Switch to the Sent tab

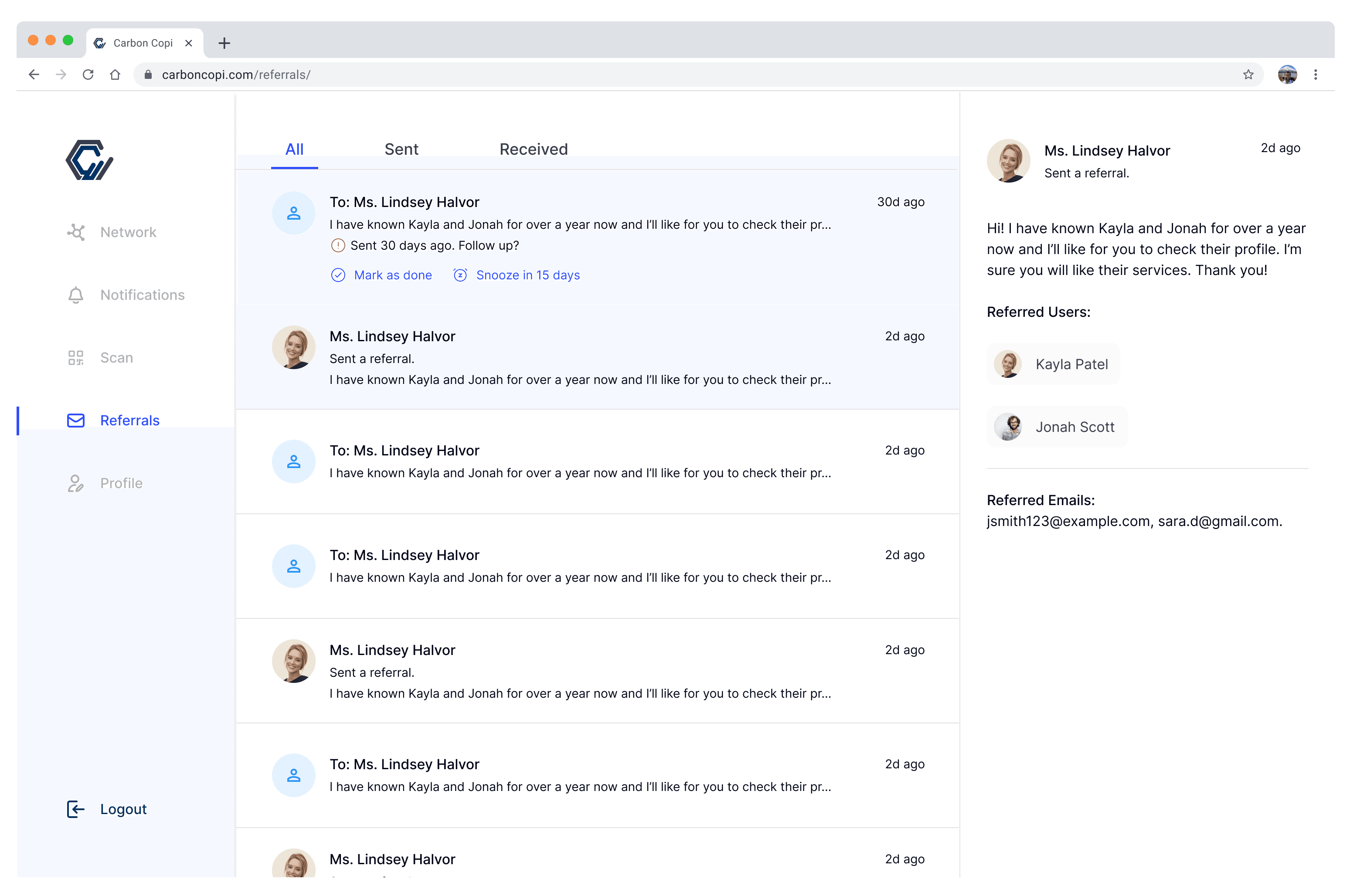(x=401, y=149)
